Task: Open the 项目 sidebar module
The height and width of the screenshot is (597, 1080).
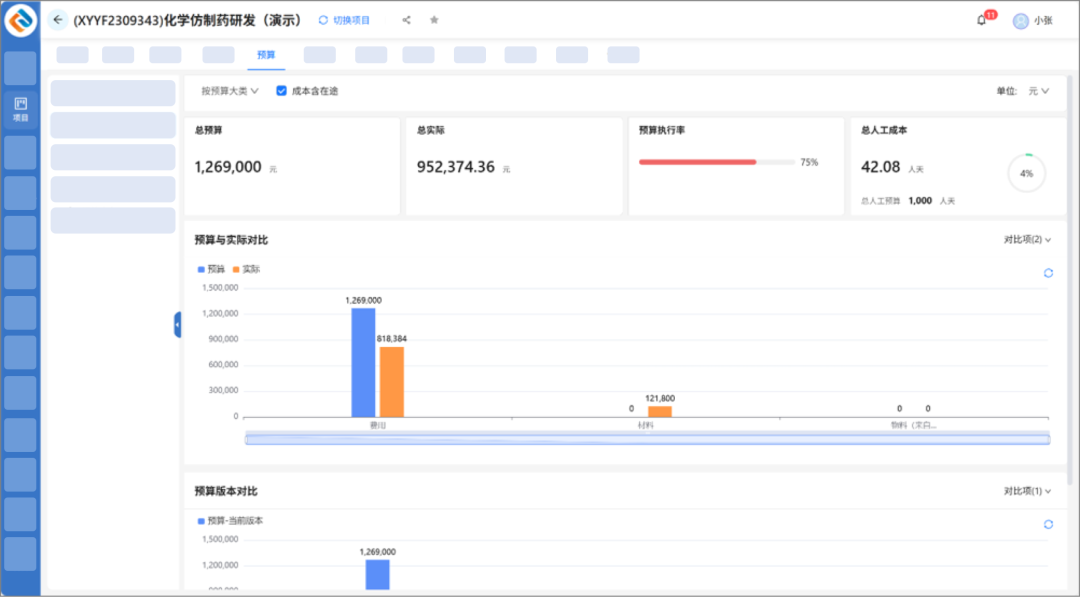Action: click(21, 109)
